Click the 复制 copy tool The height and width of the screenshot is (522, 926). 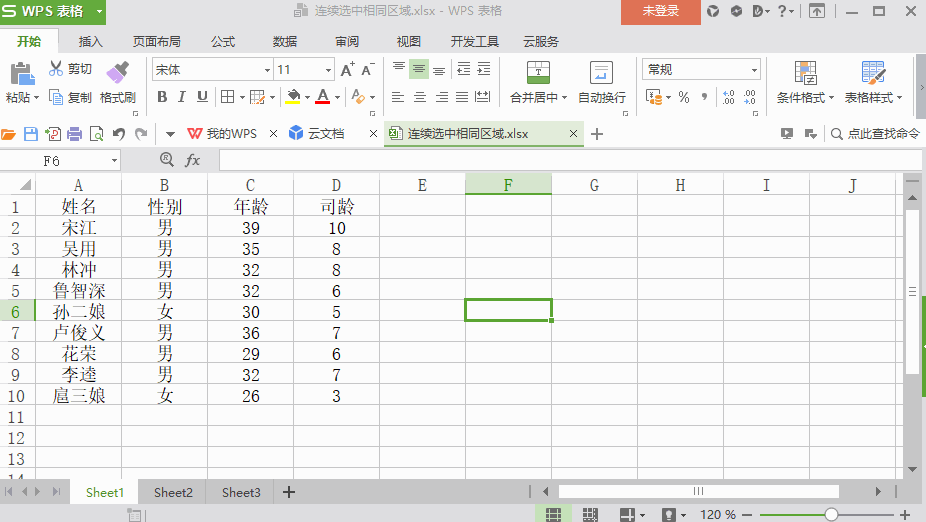(70, 97)
